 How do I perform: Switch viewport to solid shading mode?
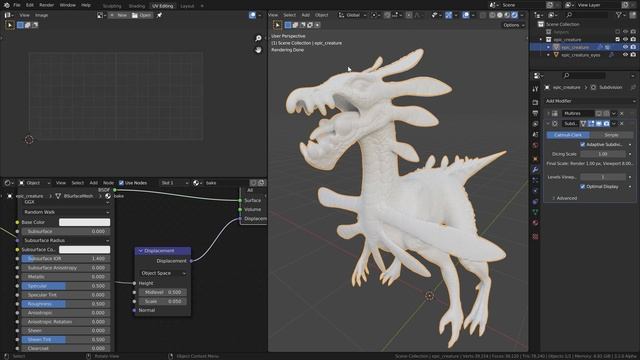[500, 15]
